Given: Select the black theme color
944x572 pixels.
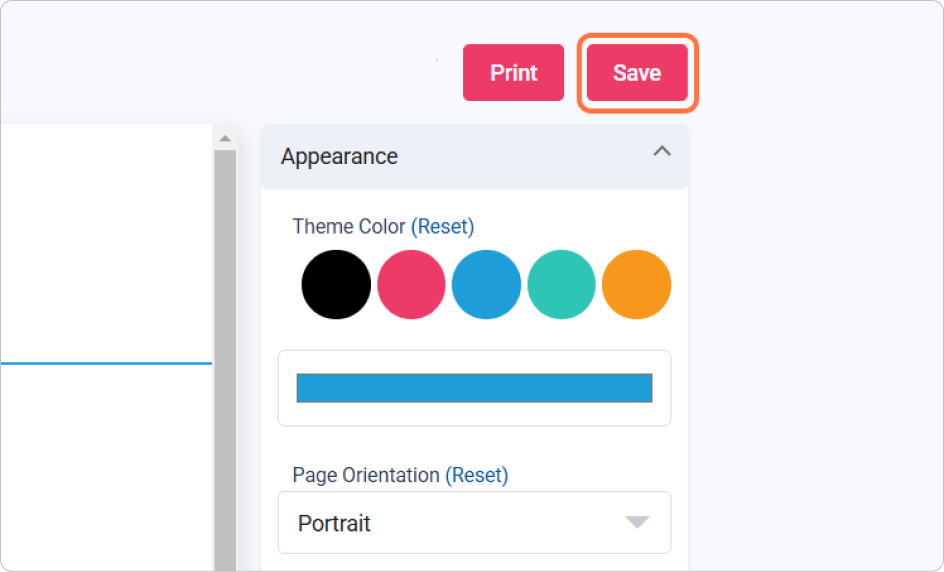Looking at the screenshot, I should 336,284.
